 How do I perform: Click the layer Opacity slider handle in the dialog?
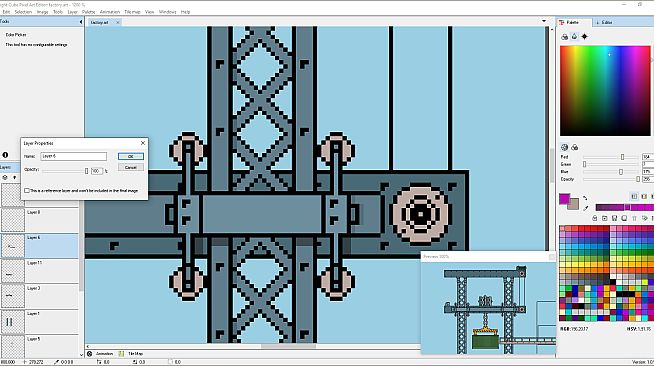pos(87,171)
